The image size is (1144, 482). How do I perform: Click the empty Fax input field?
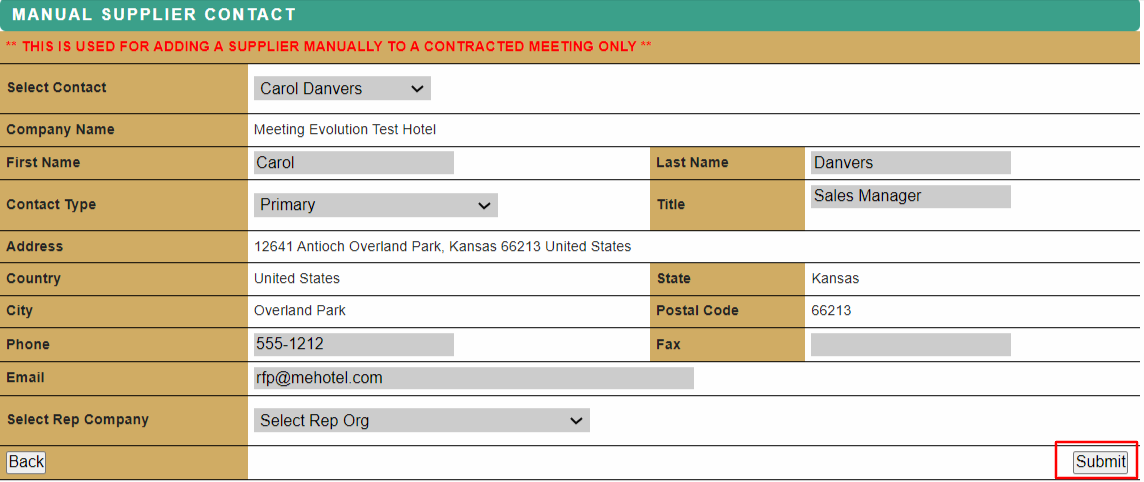[x=910, y=345]
